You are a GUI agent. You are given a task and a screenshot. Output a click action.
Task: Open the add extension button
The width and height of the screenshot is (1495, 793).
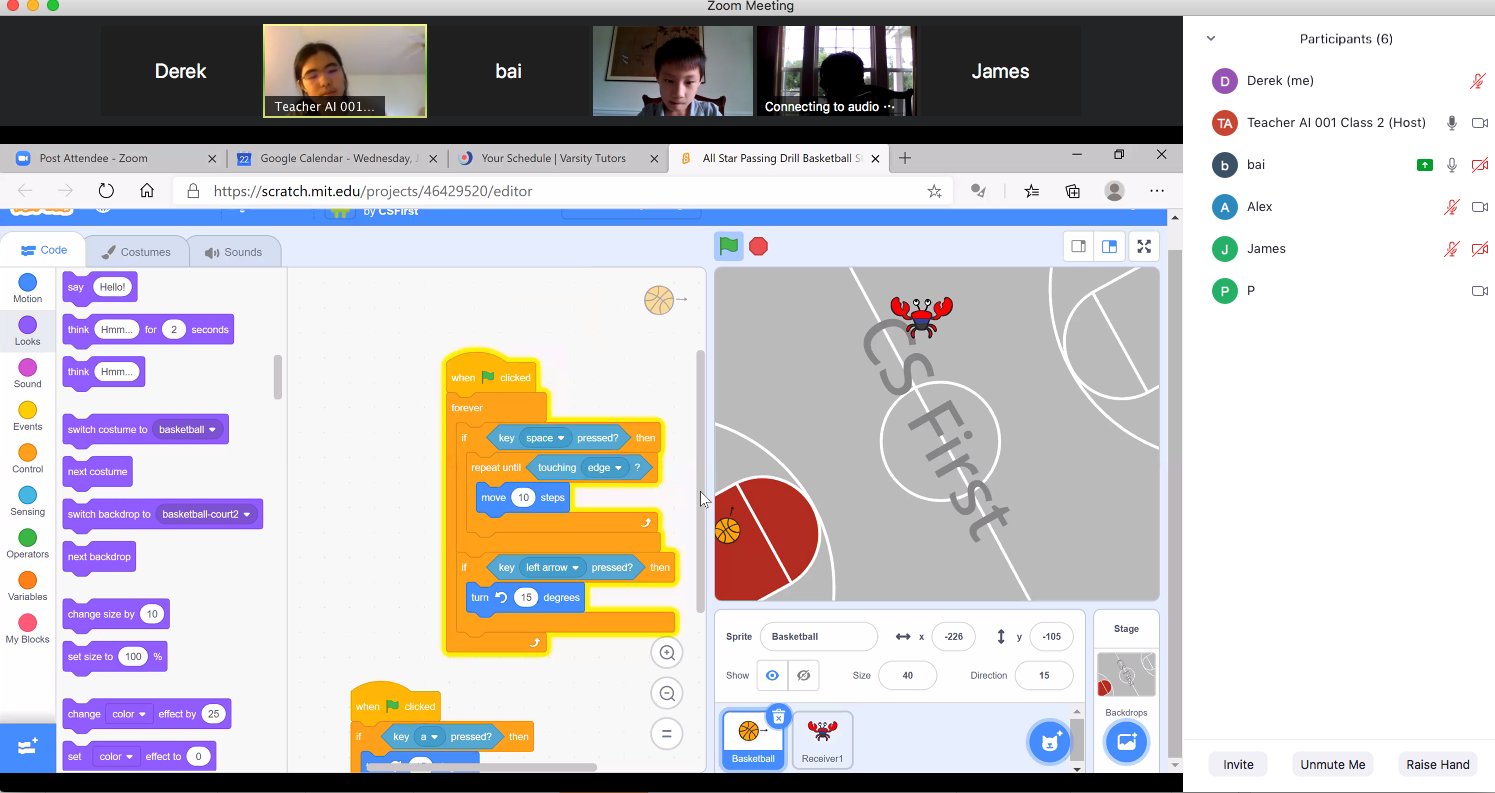[27, 746]
